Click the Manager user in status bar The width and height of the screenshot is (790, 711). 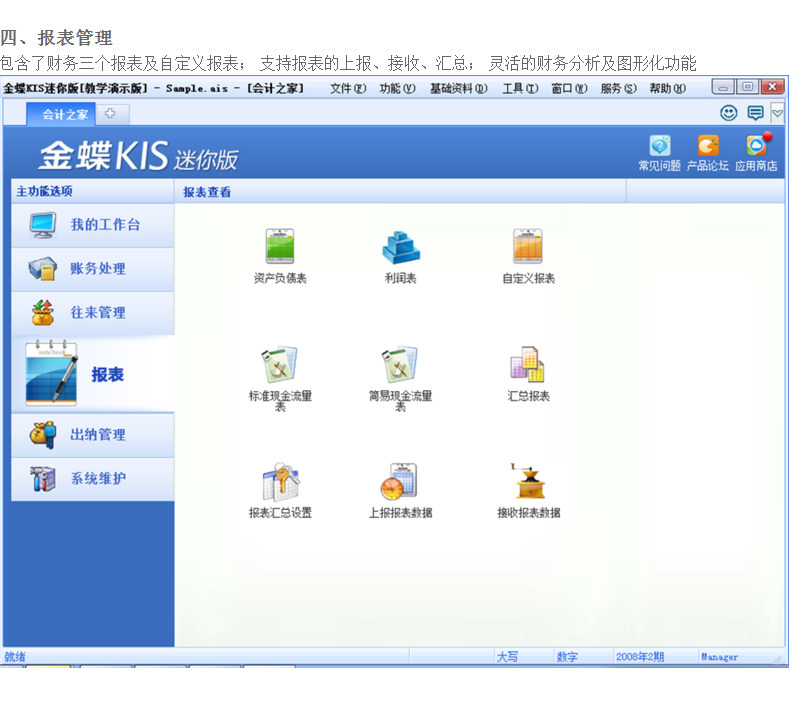coord(719,657)
